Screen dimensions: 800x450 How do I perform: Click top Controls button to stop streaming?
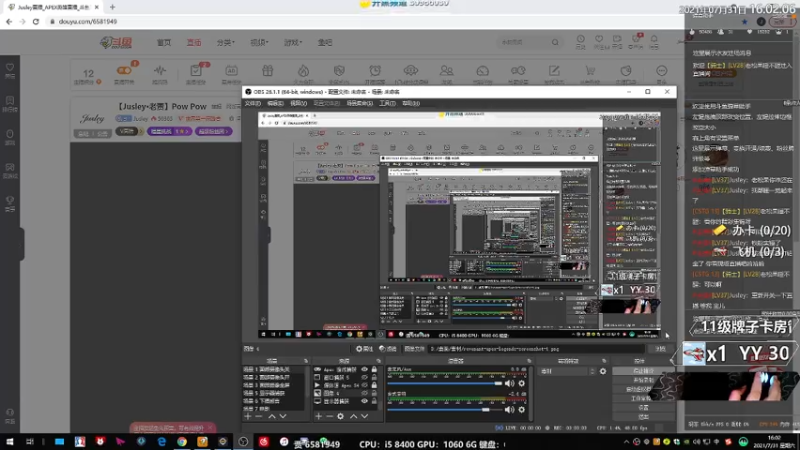point(643,371)
